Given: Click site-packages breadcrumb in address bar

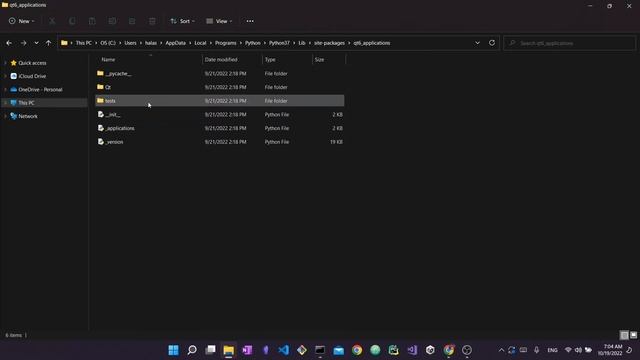Looking at the screenshot, I should click(x=329, y=43).
